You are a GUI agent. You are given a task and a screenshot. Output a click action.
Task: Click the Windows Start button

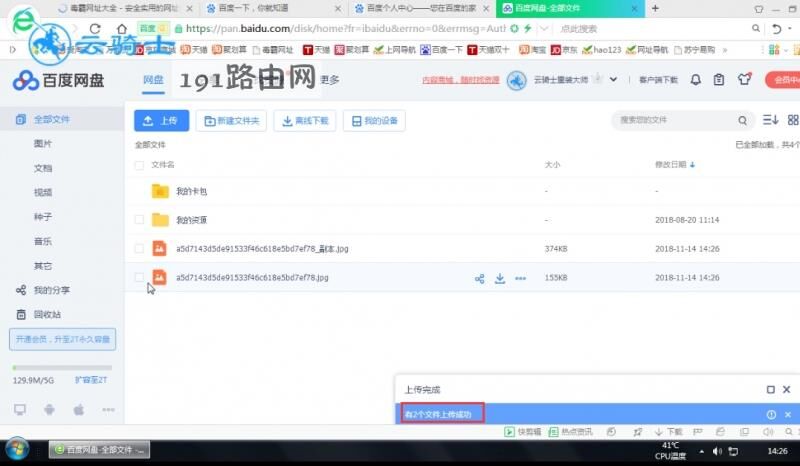pyautogui.click(x=17, y=450)
